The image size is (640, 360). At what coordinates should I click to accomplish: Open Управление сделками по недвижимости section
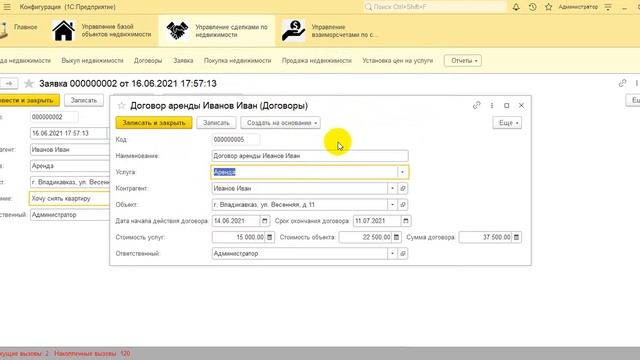(x=231, y=31)
